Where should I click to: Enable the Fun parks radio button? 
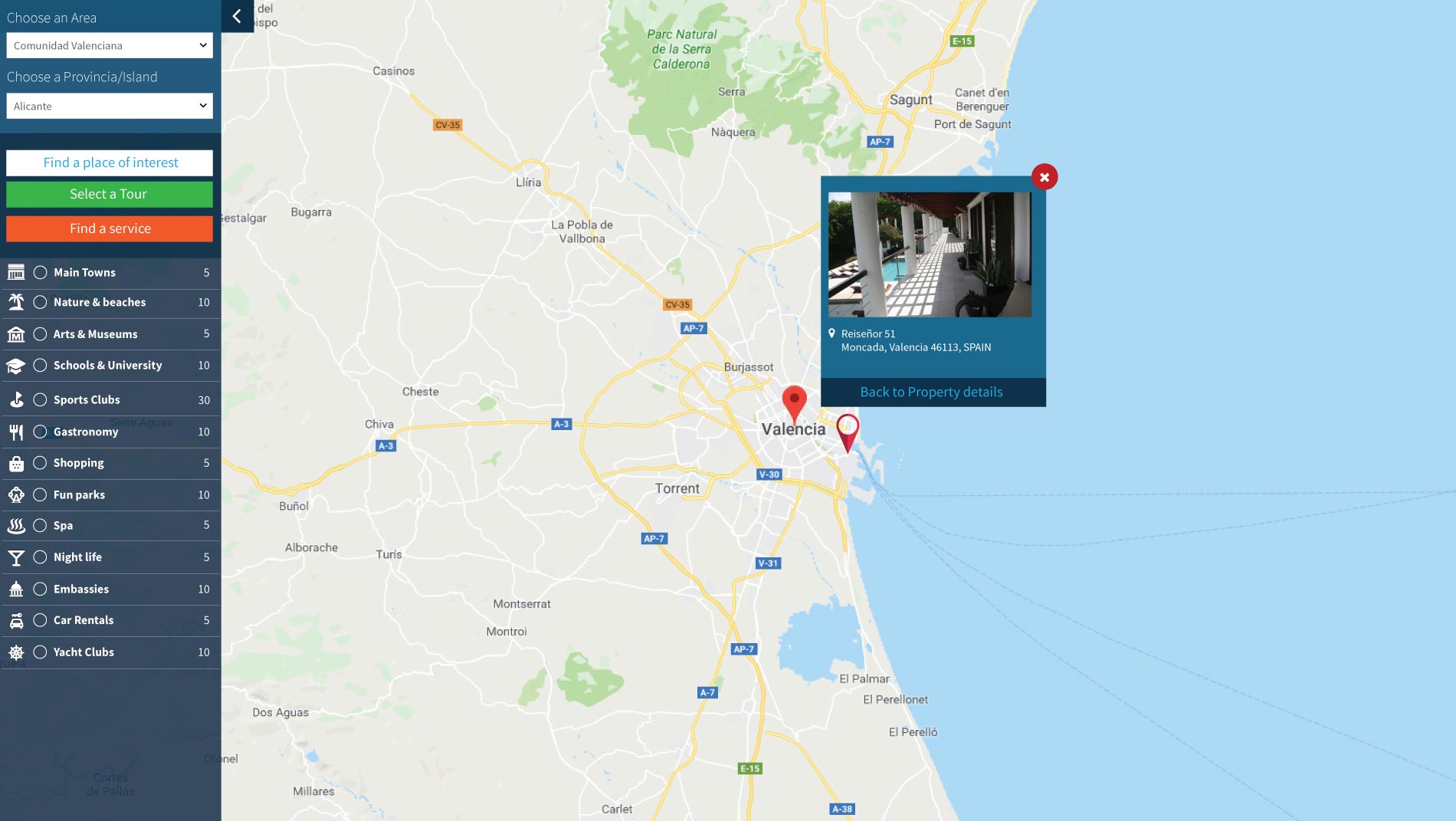click(40, 494)
